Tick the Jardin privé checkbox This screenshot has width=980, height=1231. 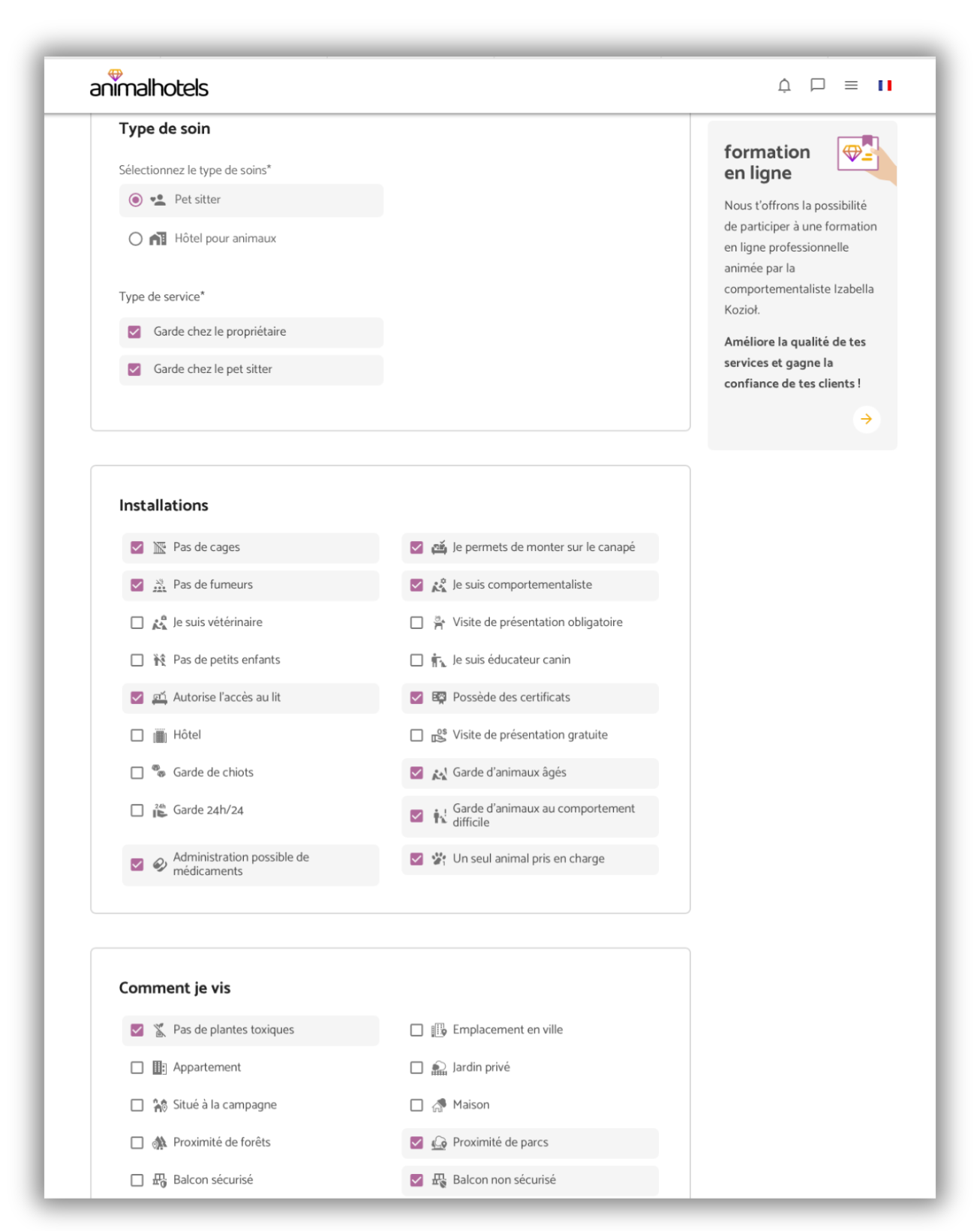(x=416, y=1067)
